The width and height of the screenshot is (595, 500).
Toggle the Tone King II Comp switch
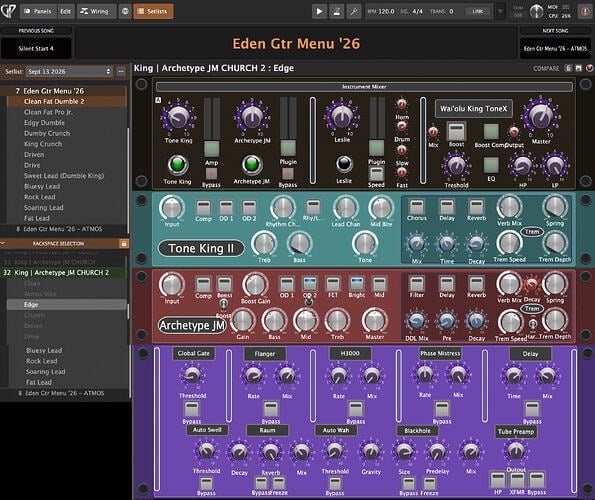(203, 208)
